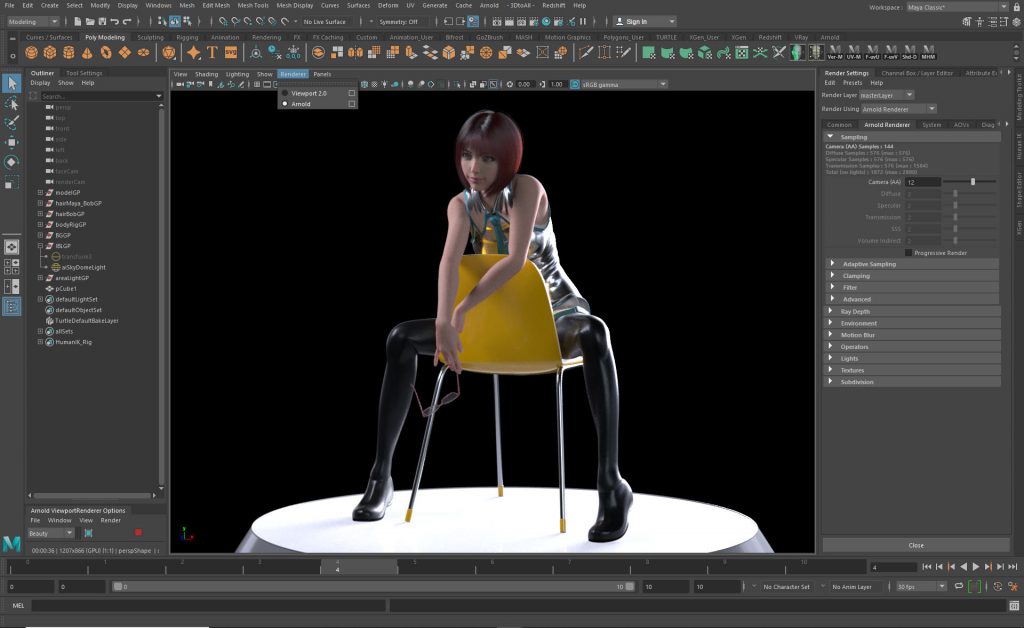Click the Type text tool shelf icon
This screenshot has height=628, width=1024.
point(212,52)
